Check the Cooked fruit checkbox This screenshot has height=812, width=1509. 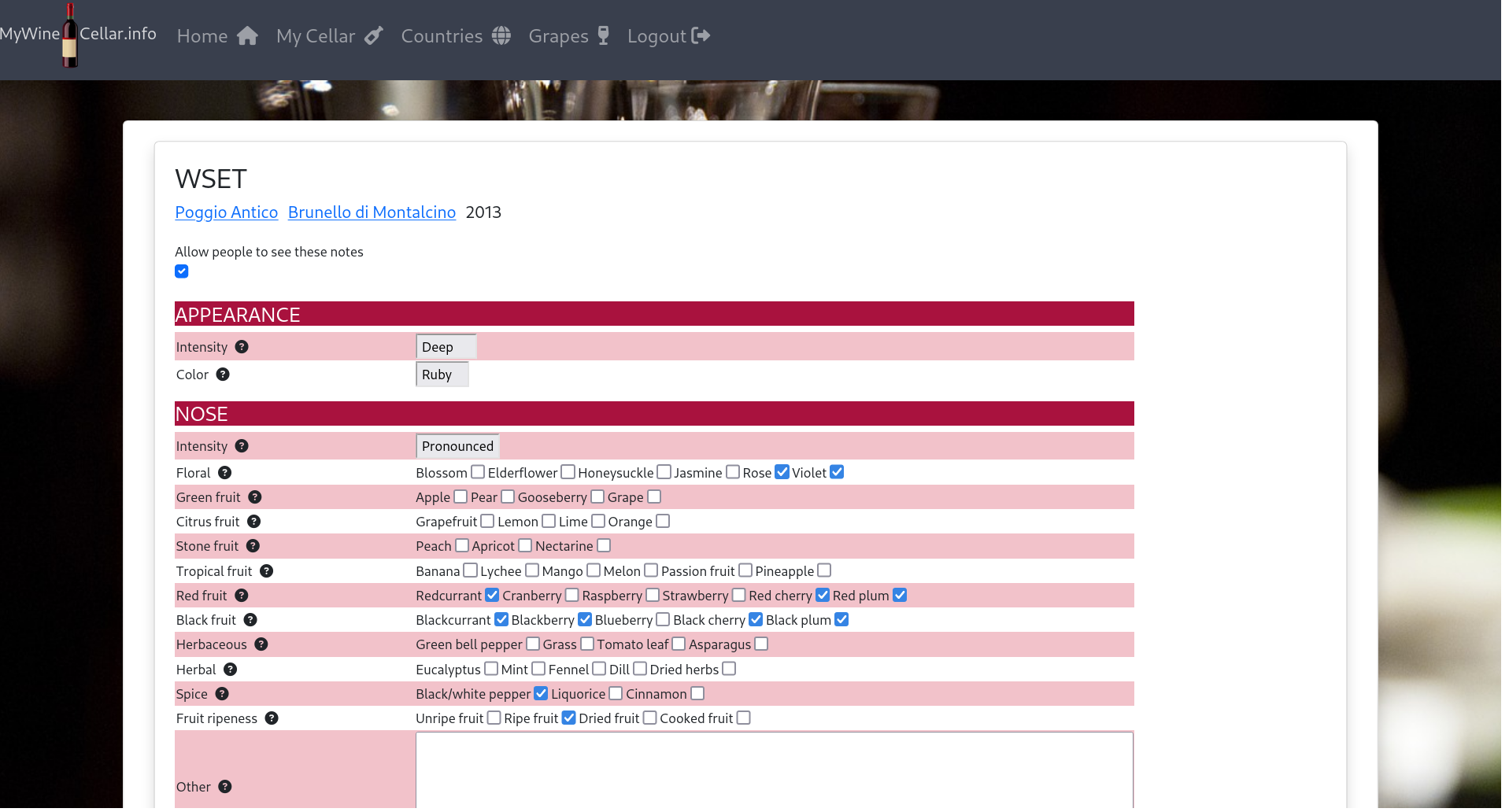pos(744,718)
